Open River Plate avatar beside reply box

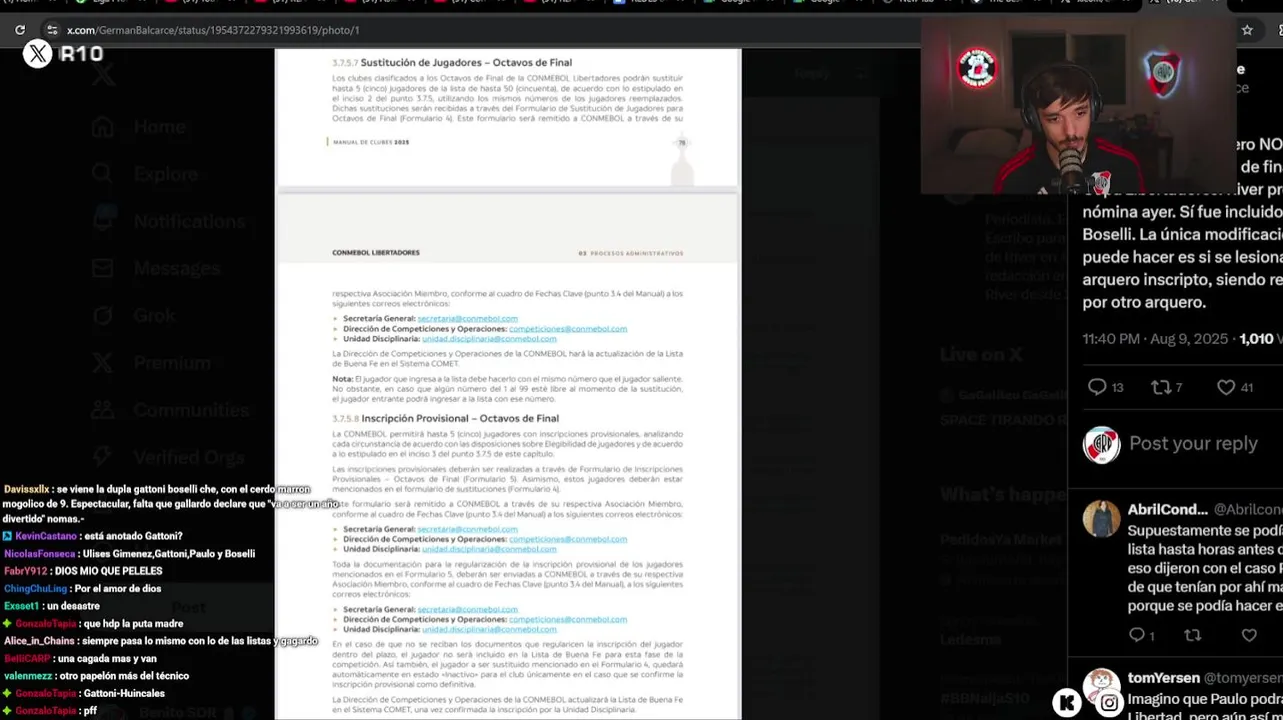pyautogui.click(x=1101, y=444)
